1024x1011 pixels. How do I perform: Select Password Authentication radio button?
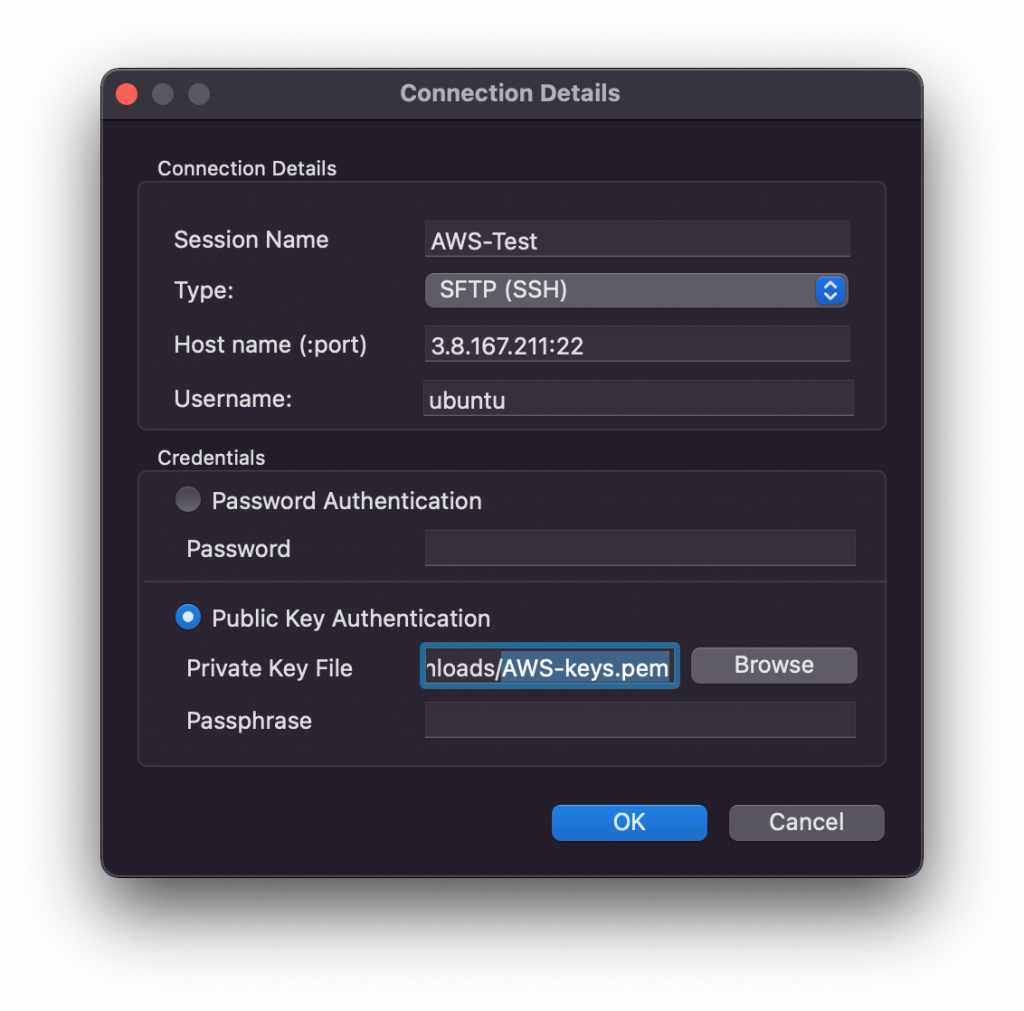pyautogui.click(x=188, y=500)
